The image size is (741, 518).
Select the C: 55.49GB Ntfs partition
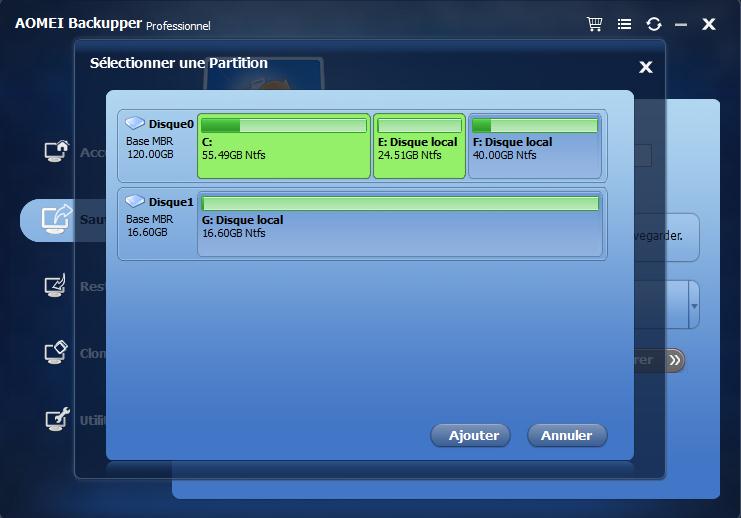point(284,146)
